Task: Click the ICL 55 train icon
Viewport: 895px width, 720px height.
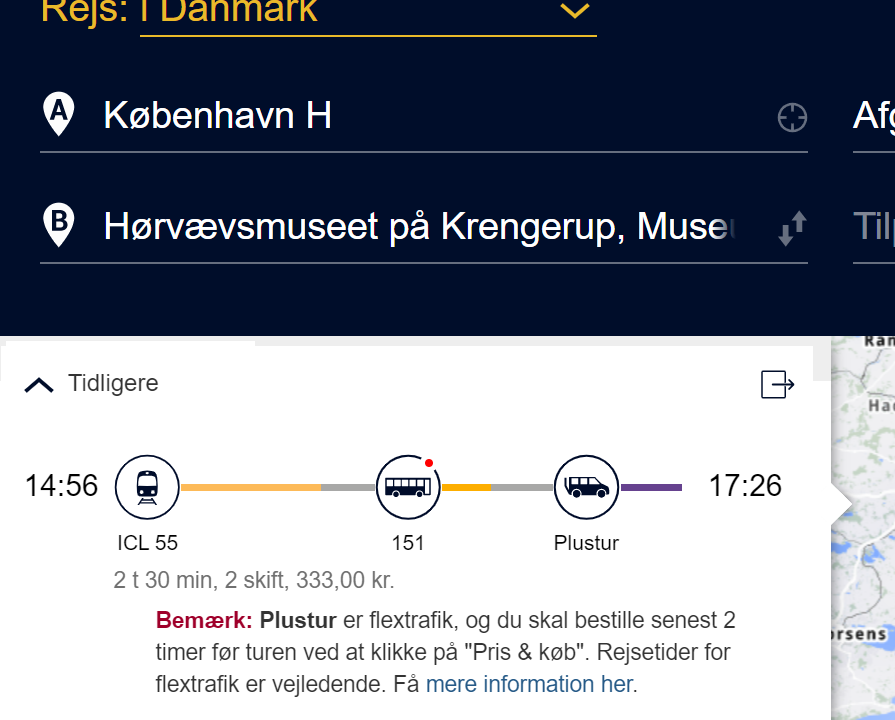Action: [147, 487]
